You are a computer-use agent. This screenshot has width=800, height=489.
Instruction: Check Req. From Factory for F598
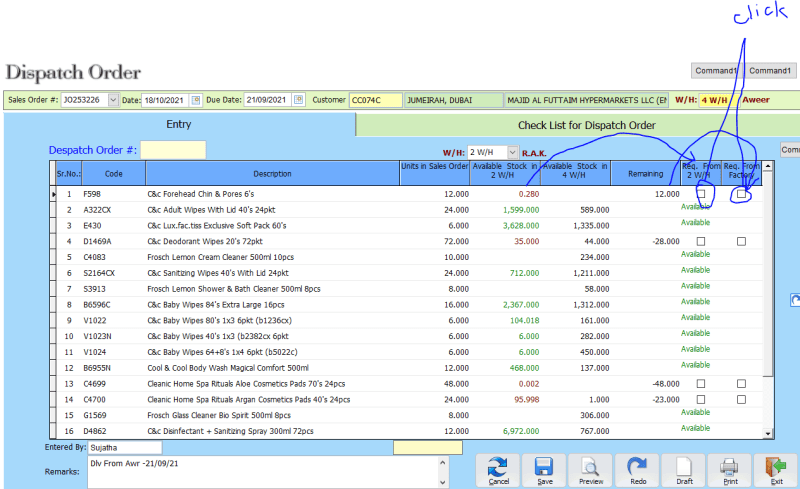coord(741,194)
